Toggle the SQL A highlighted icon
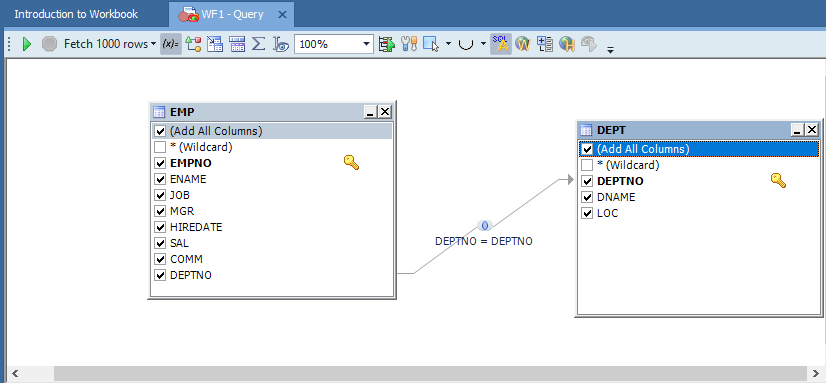The width and height of the screenshot is (826, 383). (500, 44)
